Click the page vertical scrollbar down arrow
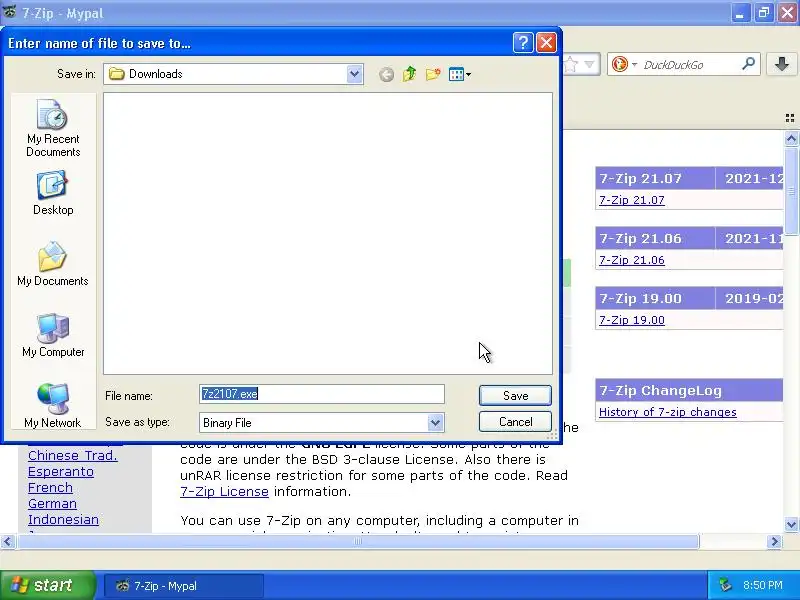This screenshot has width=800, height=600. coord(791,524)
